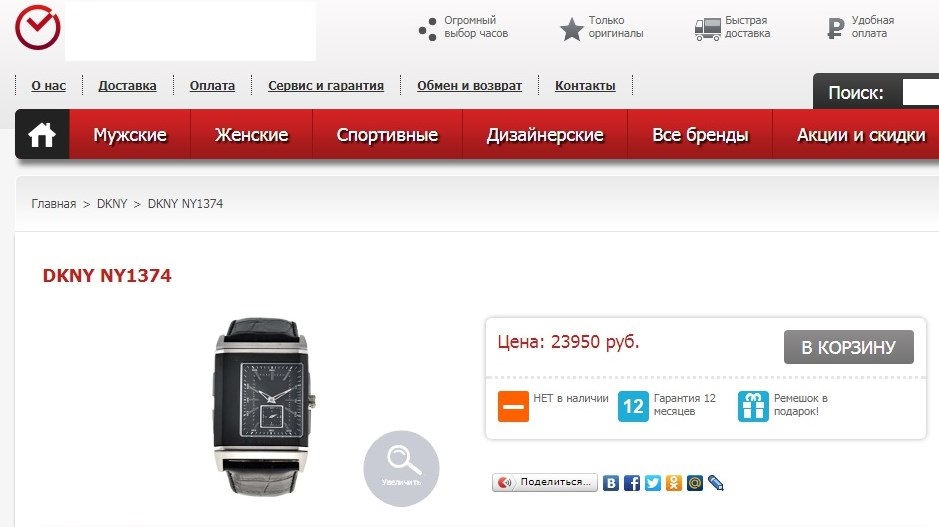Click DKNY breadcrumb link

pyautogui.click(x=112, y=204)
